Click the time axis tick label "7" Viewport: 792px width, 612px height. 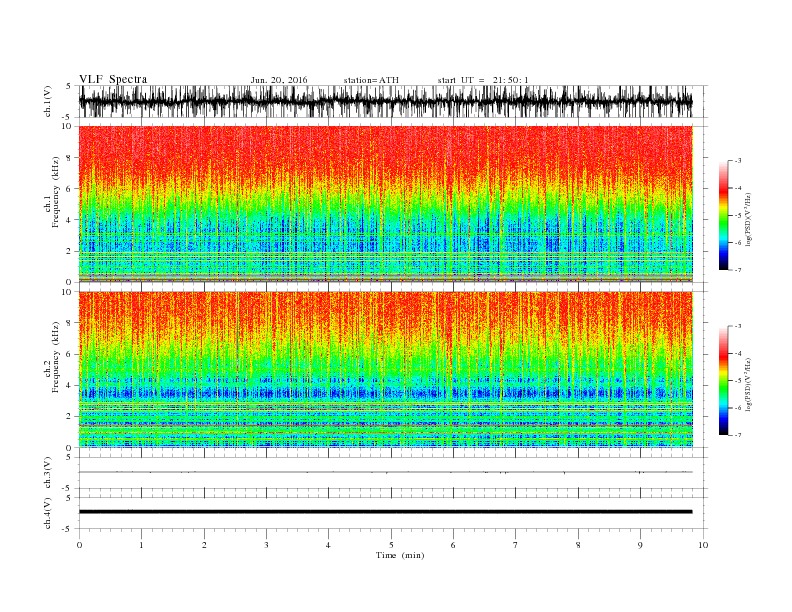516,545
